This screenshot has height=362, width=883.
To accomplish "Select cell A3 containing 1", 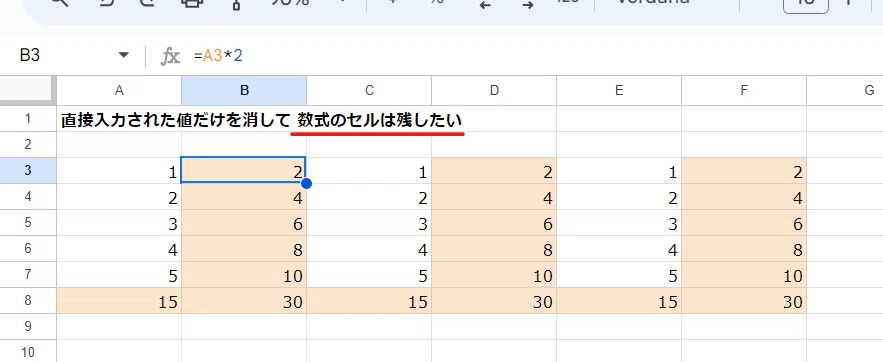I will (x=119, y=171).
